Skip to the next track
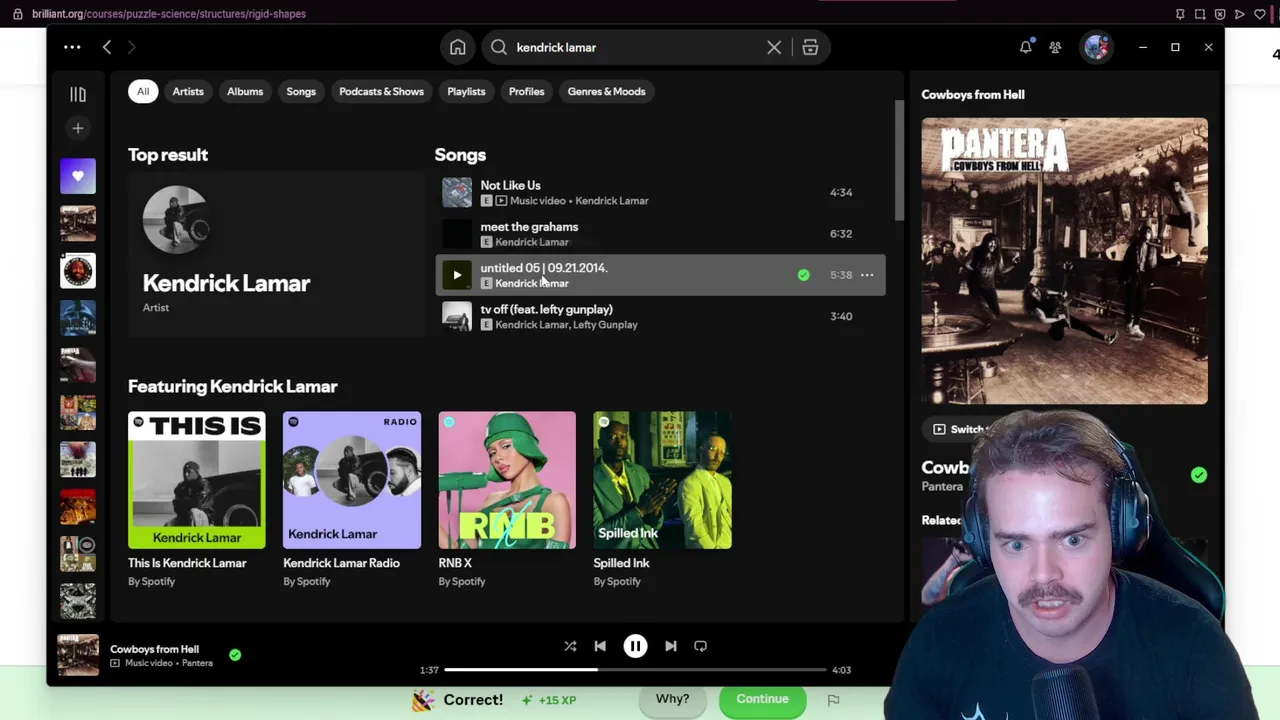The width and height of the screenshot is (1280, 720). tap(671, 646)
